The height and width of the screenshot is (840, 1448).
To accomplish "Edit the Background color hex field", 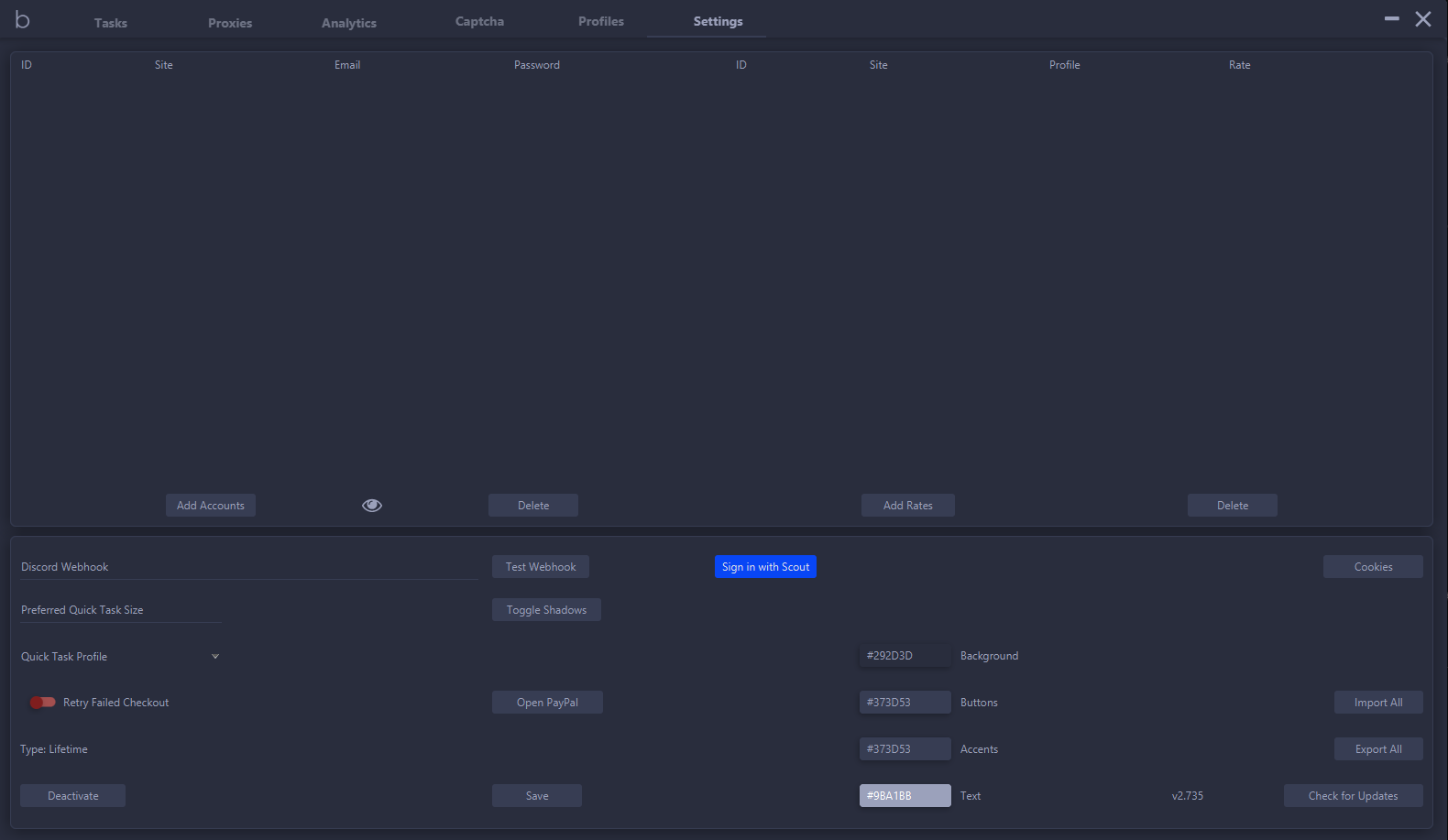I will point(905,656).
